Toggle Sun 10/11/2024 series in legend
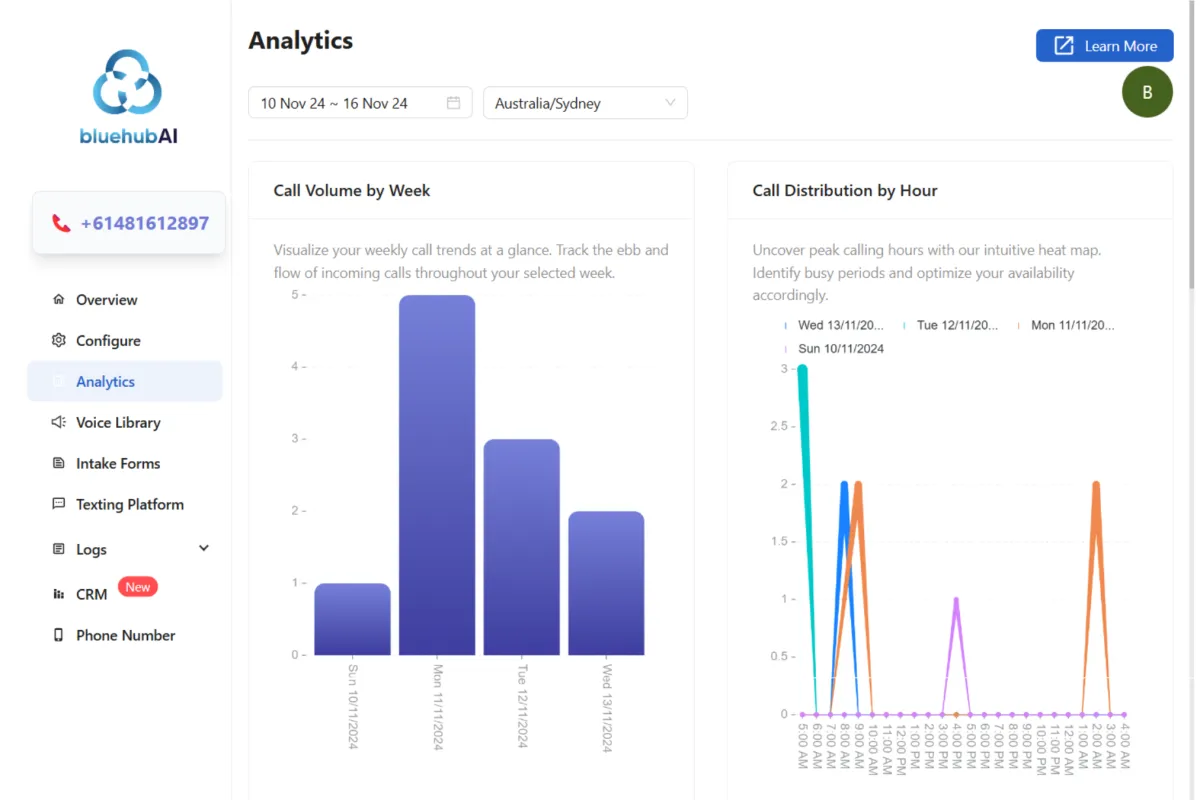 pyautogui.click(x=834, y=349)
